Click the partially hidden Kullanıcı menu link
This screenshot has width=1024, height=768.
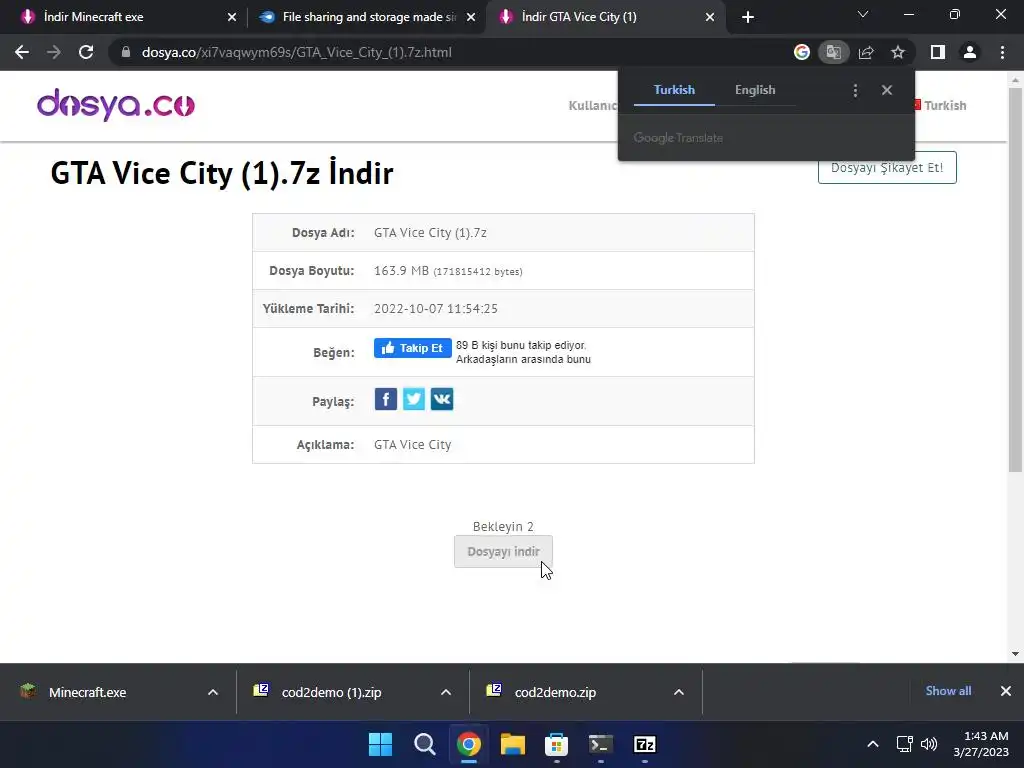pos(592,105)
